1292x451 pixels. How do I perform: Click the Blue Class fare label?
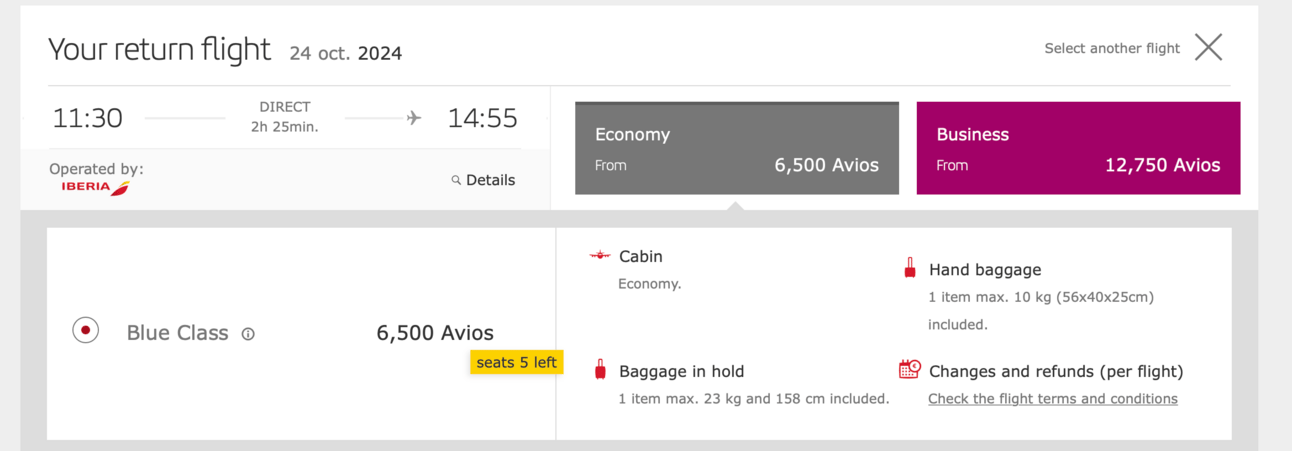click(x=178, y=333)
